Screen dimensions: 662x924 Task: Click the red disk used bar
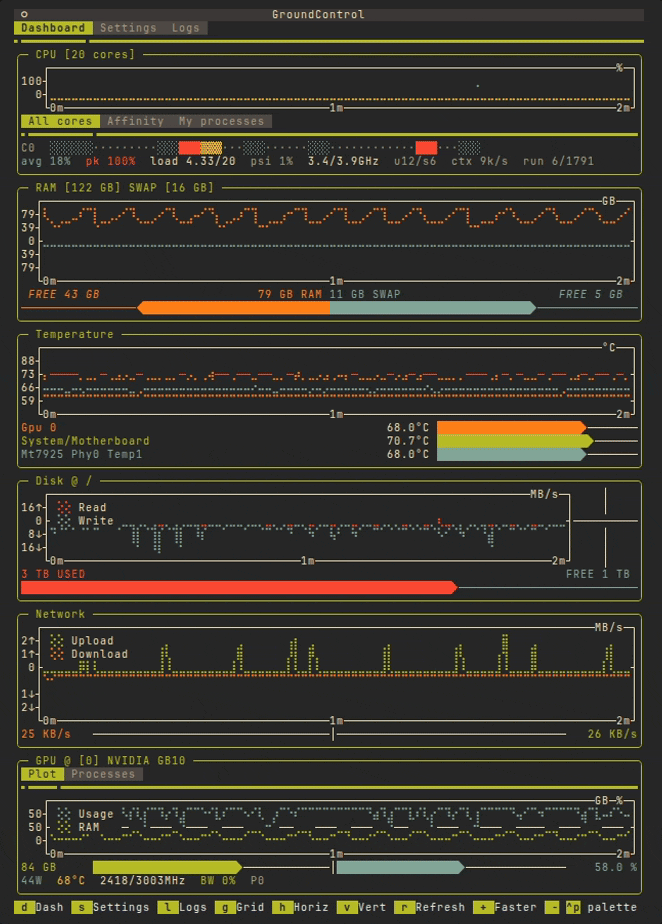pos(239,588)
